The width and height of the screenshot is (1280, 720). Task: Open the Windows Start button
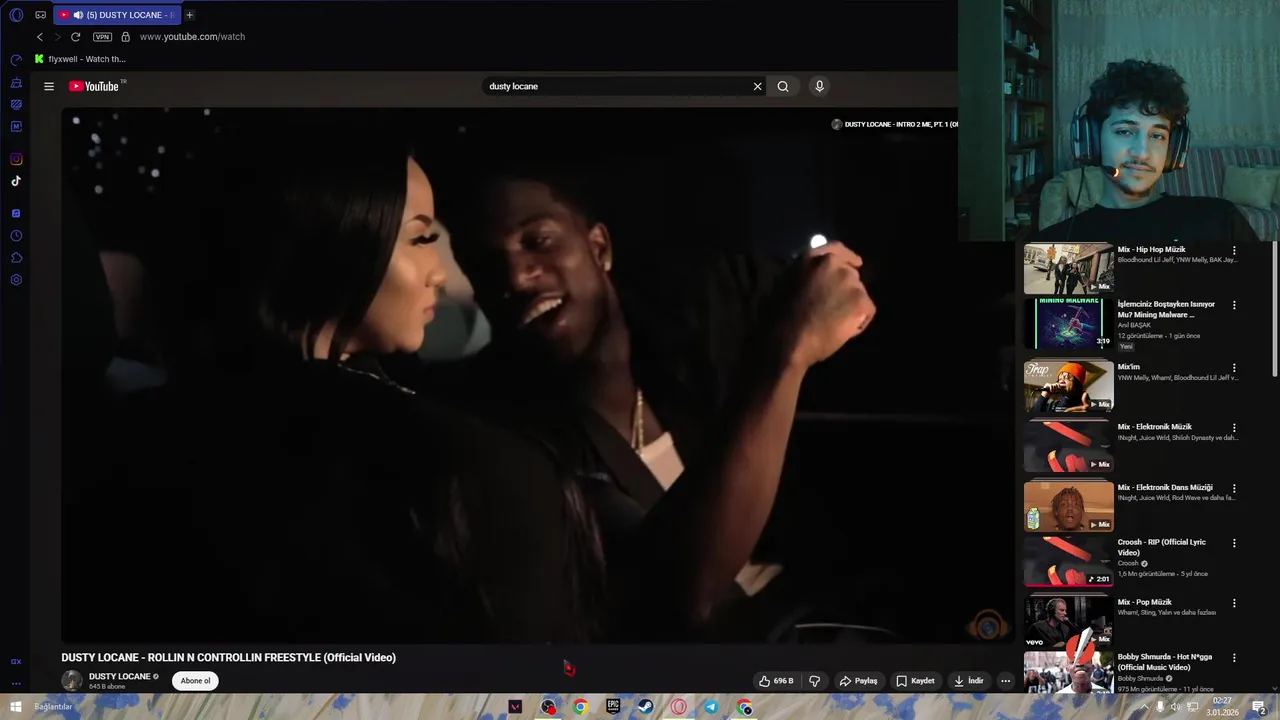[15, 707]
